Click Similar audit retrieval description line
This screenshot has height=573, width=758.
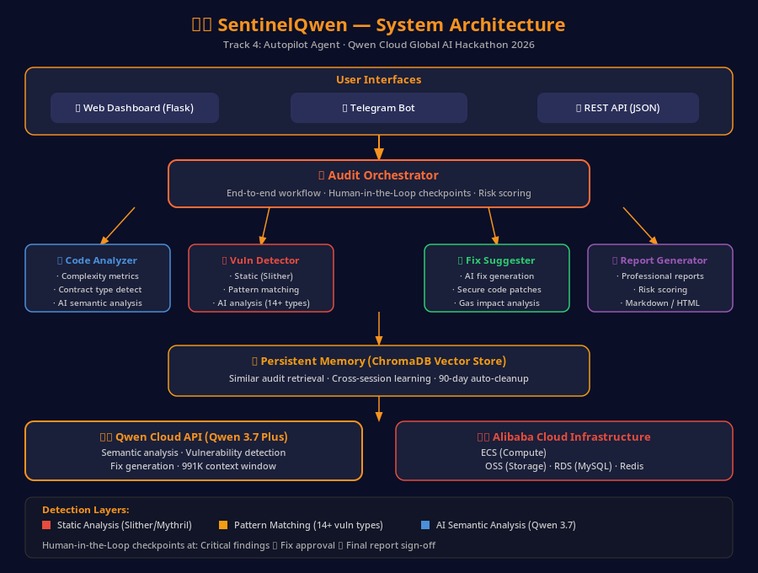point(379,379)
